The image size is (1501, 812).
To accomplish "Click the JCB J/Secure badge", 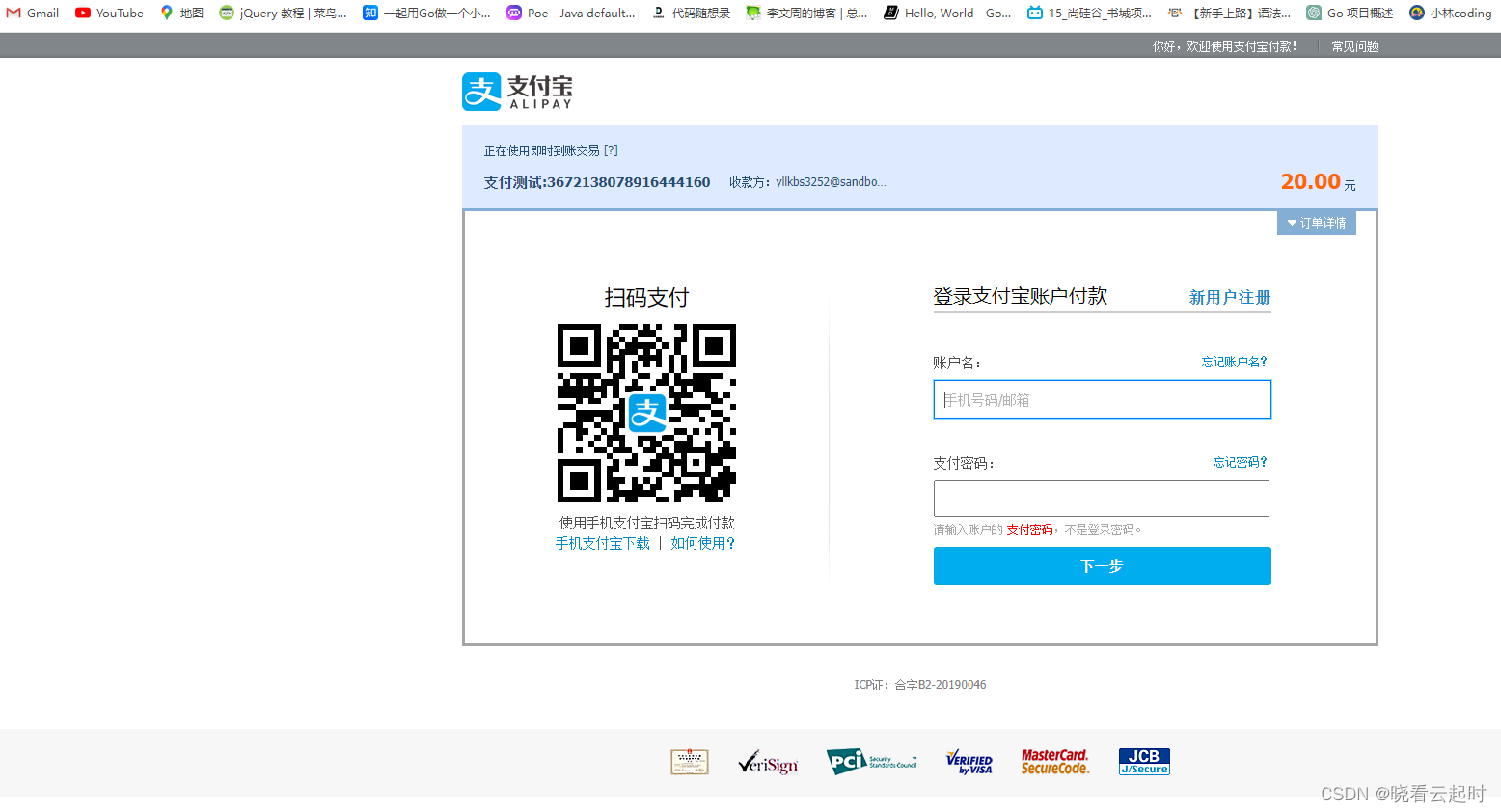I will (x=1144, y=762).
